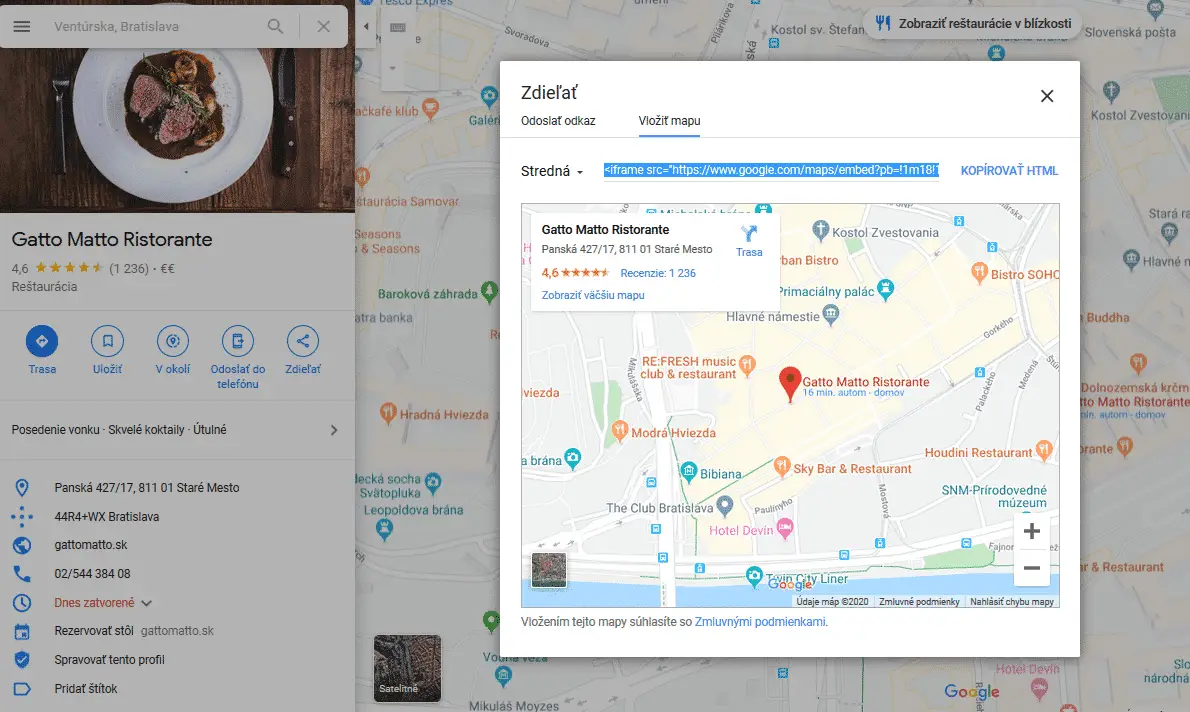
Task: Click the Hlavné námestie marker in preview
Action: click(831, 314)
